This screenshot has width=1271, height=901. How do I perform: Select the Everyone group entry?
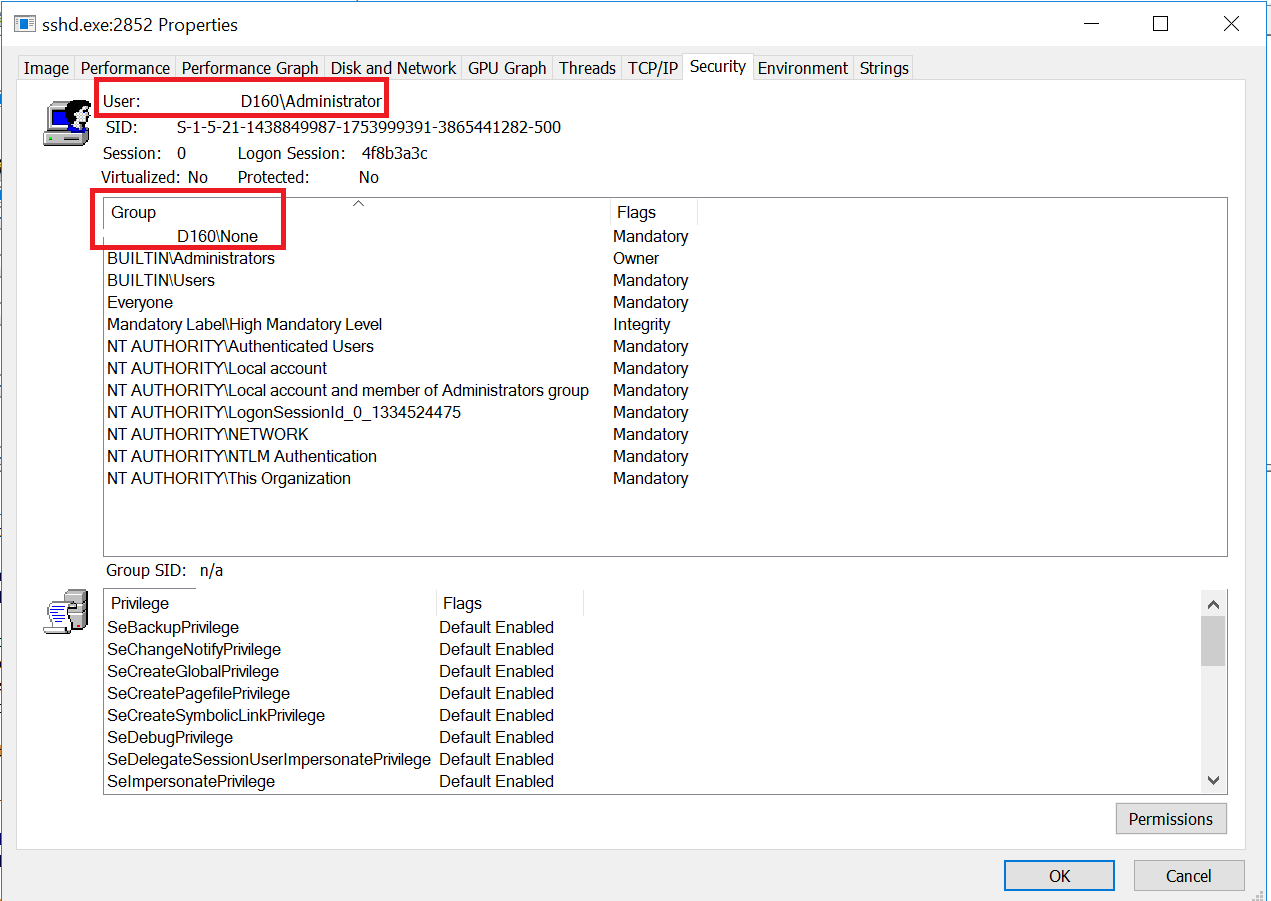pos(139,302)
